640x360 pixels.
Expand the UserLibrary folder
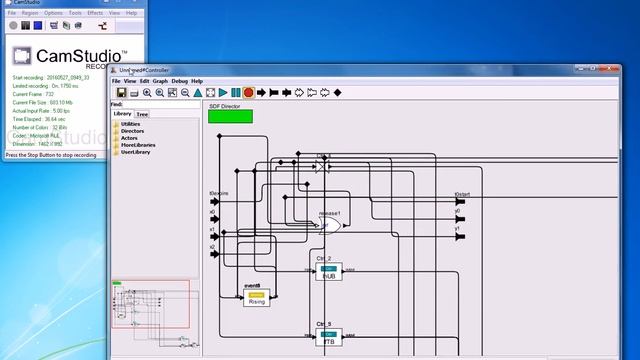136,152
